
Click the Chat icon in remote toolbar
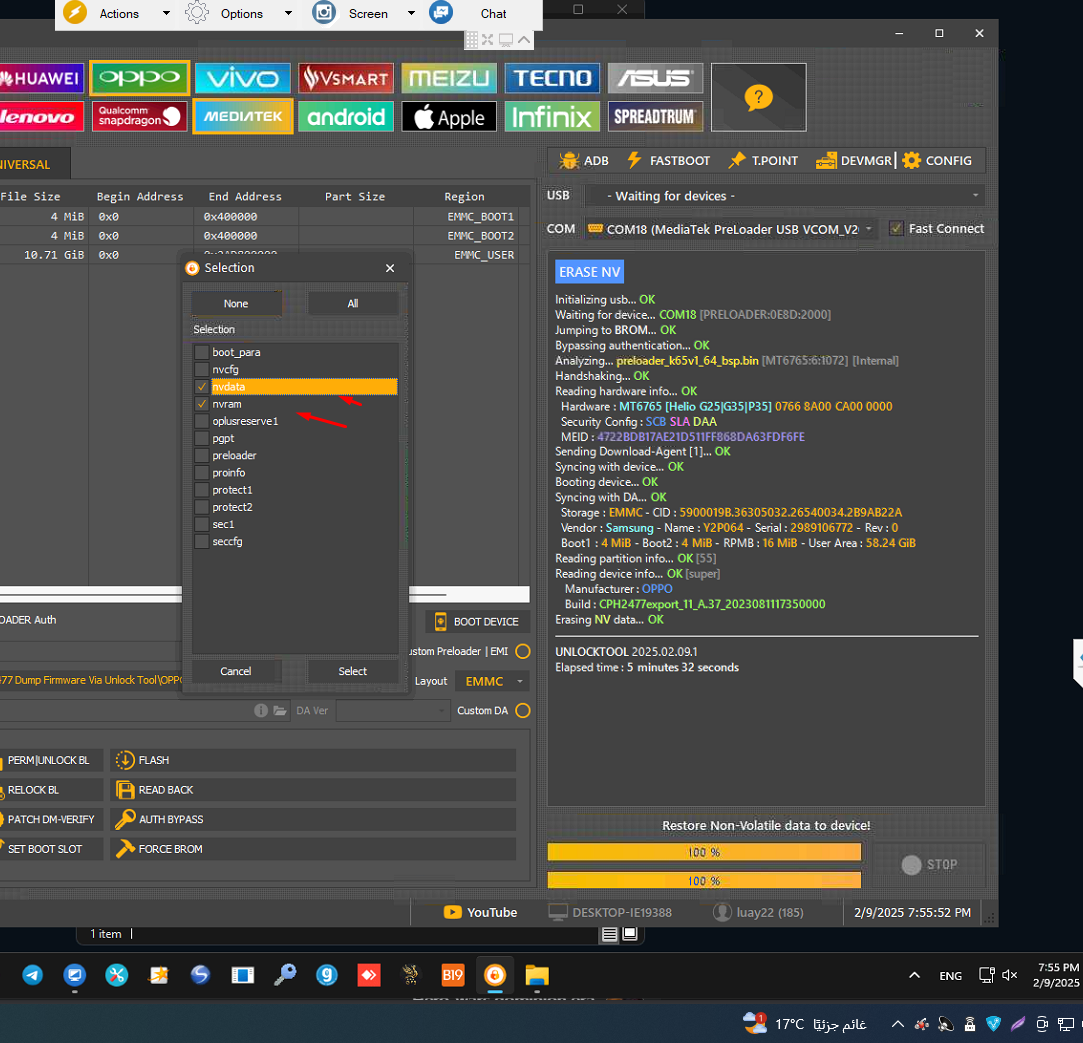click(441, 12)
